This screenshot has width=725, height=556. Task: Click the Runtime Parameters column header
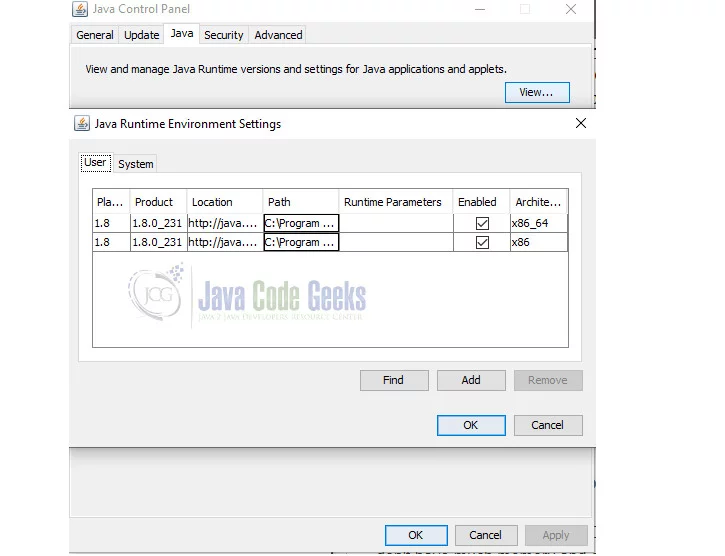pos(395,202)
